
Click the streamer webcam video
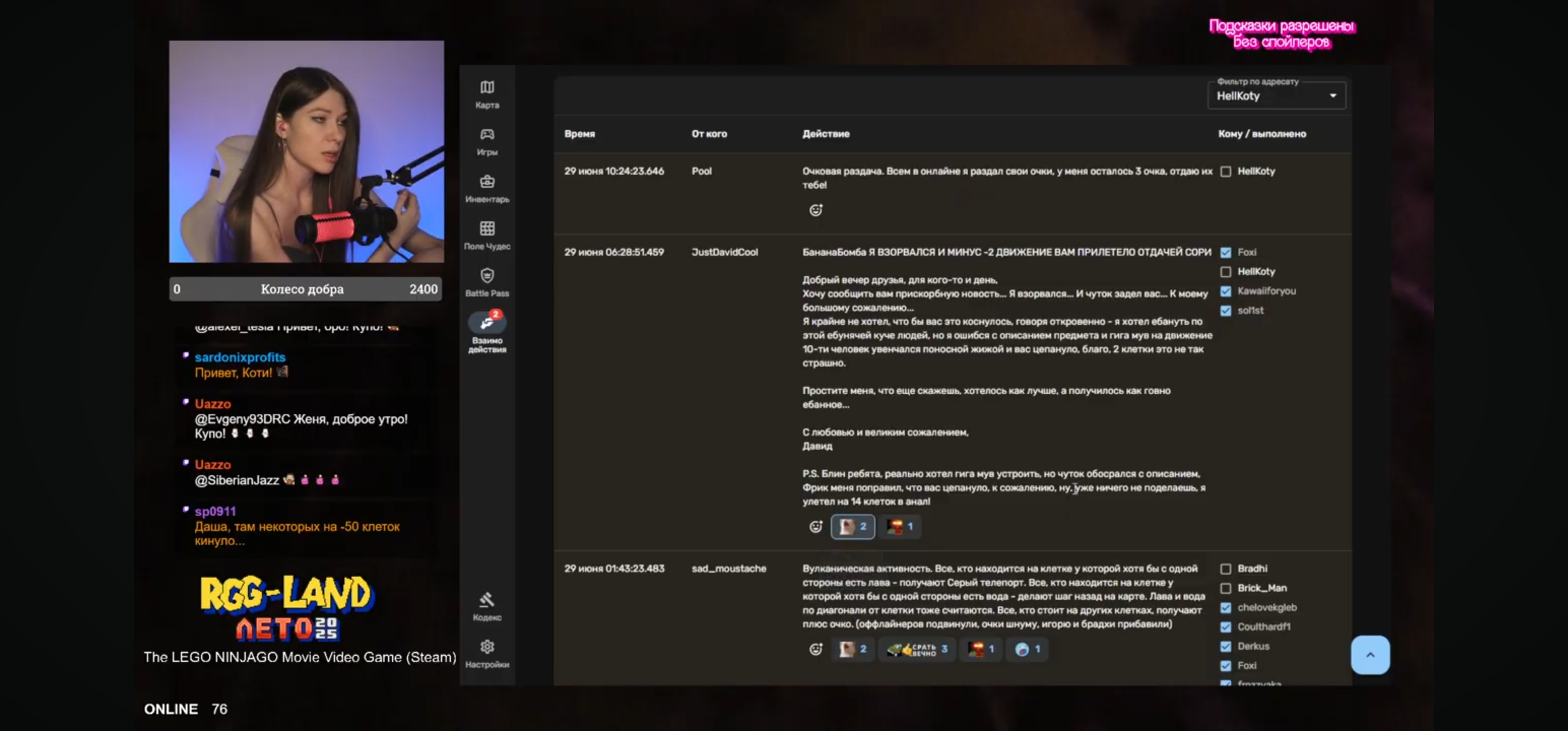pos(306,152)
